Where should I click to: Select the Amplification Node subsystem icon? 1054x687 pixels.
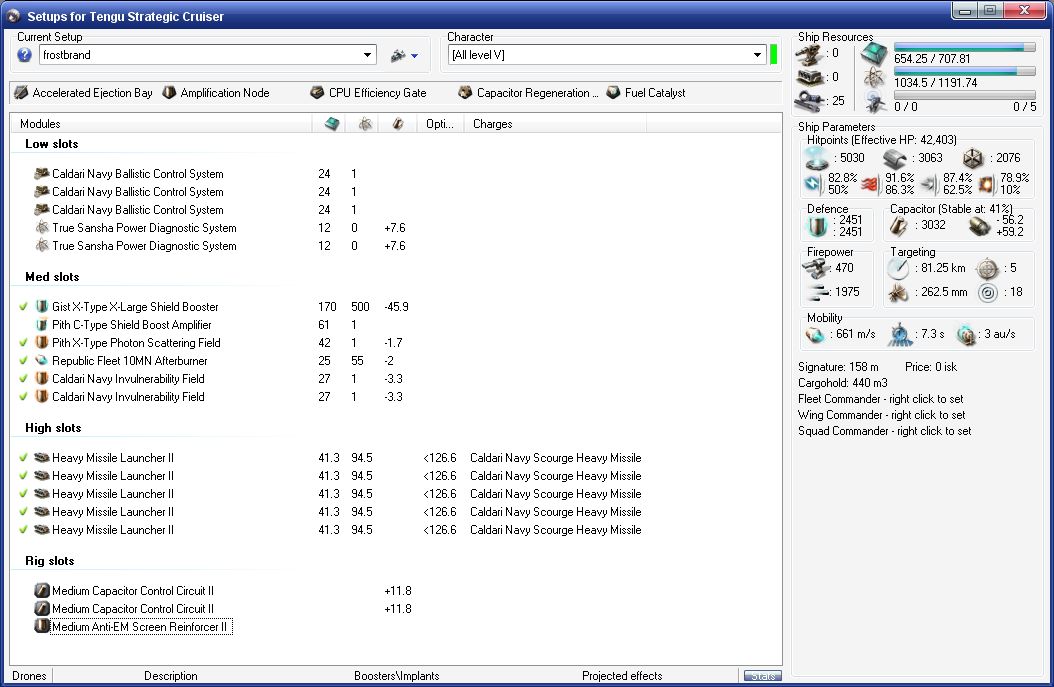(169, 93)
